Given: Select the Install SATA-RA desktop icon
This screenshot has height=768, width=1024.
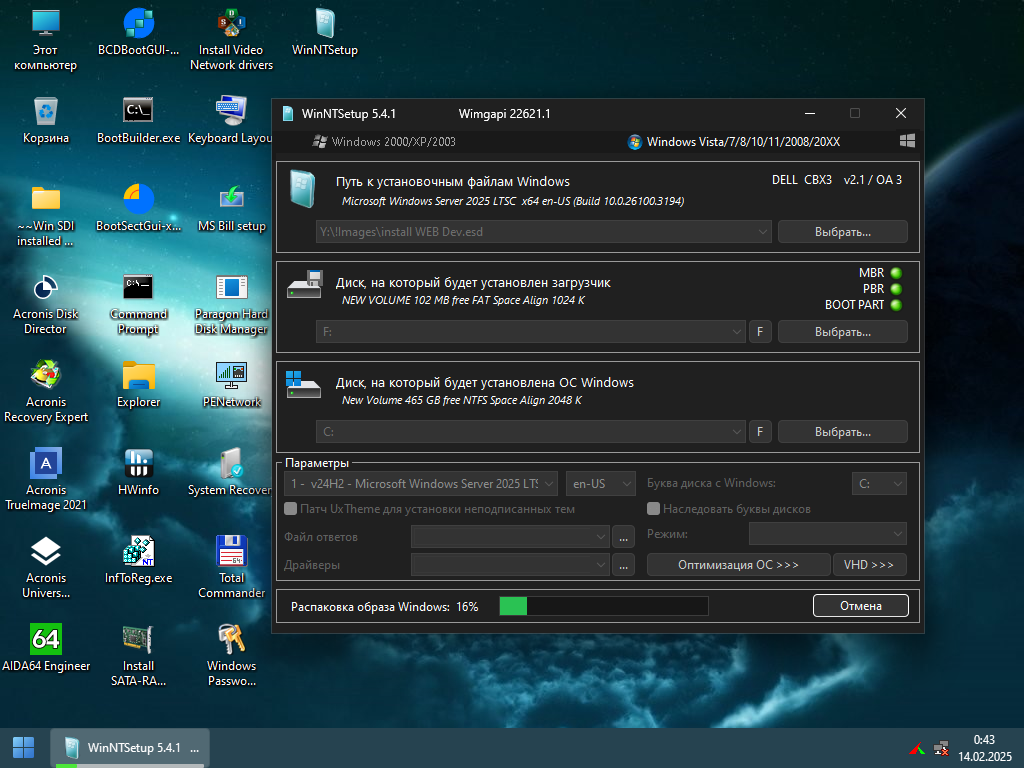Looking at the screenshot, I should pos(138,656).
